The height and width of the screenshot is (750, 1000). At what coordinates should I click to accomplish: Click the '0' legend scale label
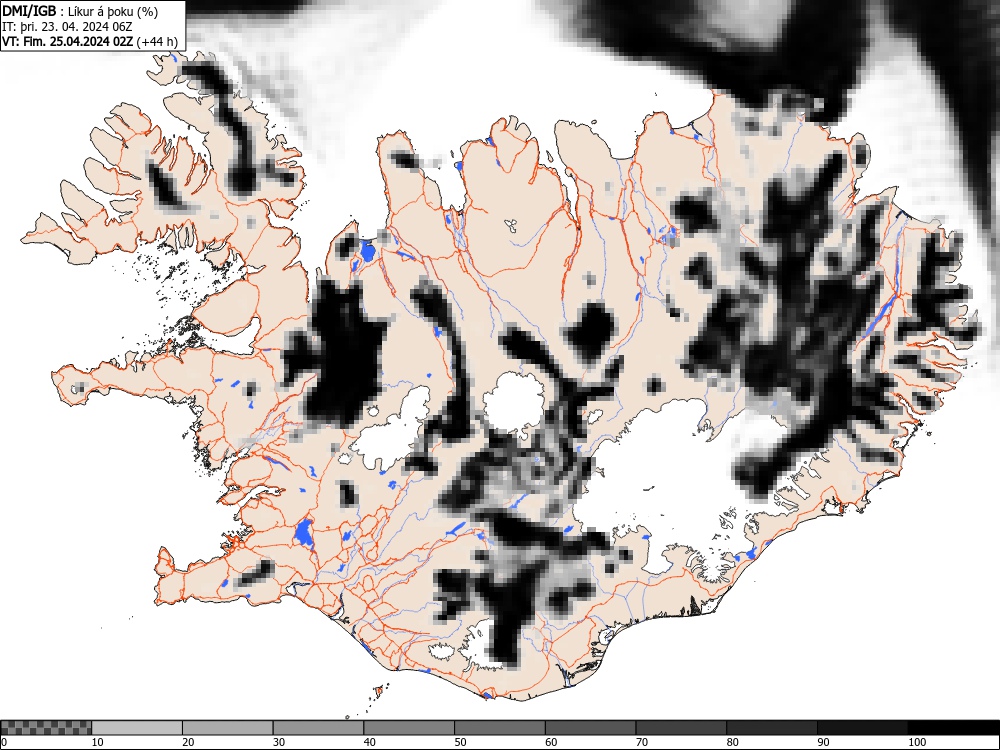[x=4, y=742]
